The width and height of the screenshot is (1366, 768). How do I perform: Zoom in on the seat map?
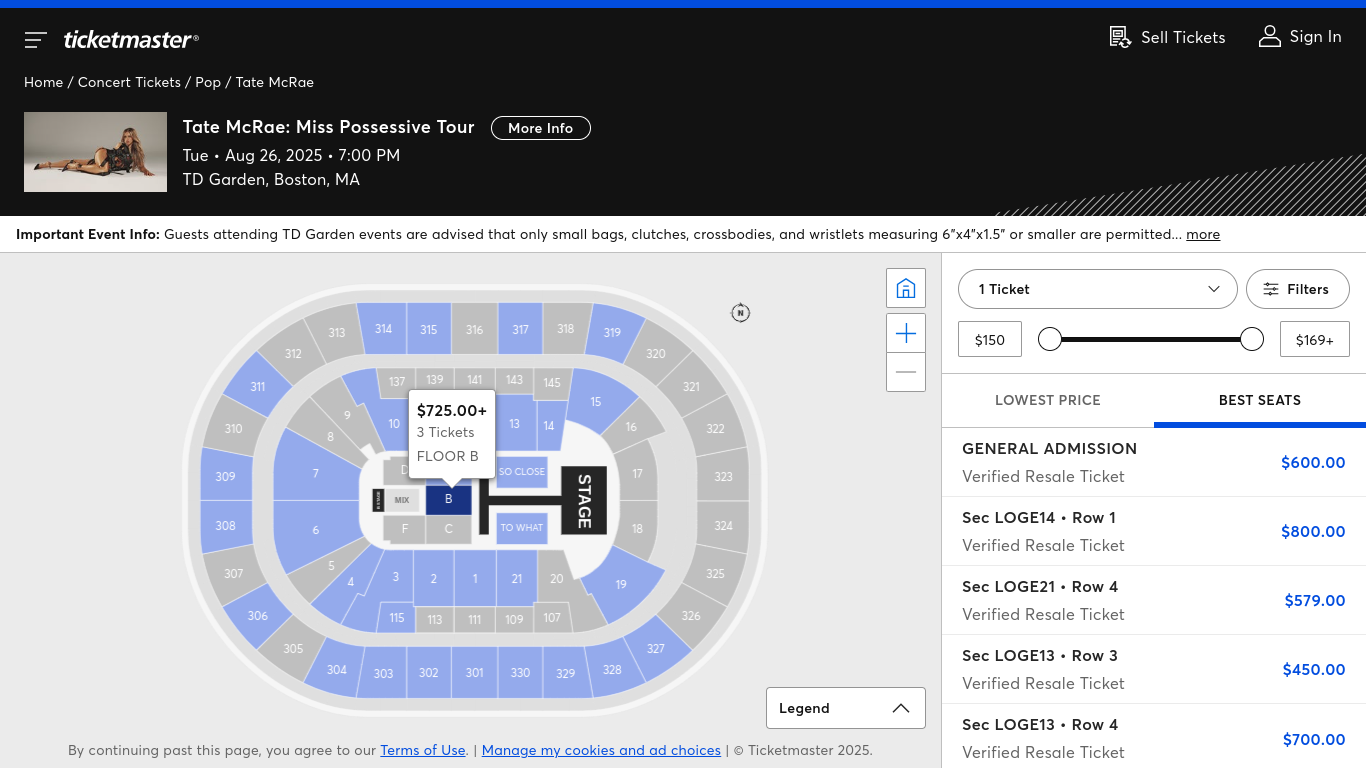(906, 333)
